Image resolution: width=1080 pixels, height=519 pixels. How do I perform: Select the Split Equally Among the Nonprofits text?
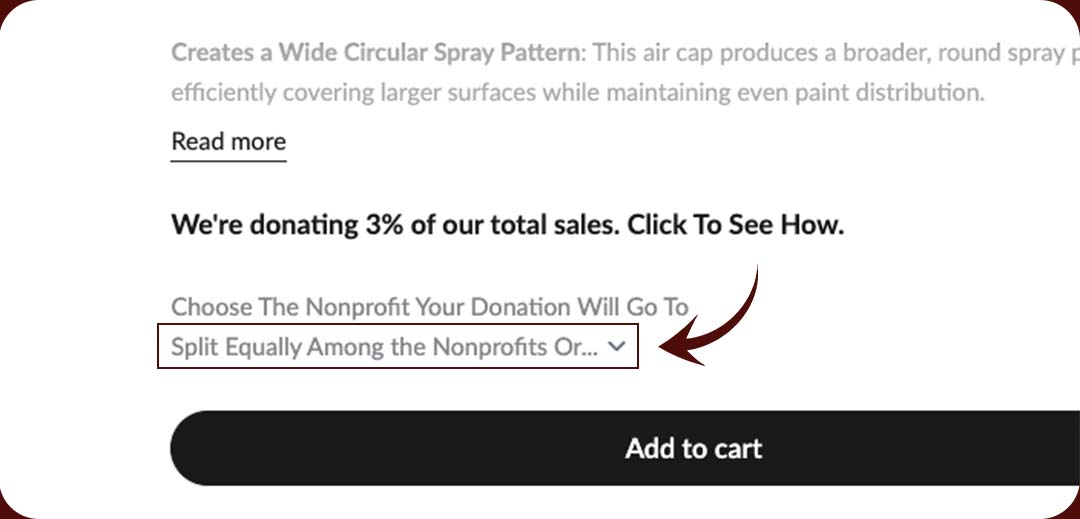point(384,347)
